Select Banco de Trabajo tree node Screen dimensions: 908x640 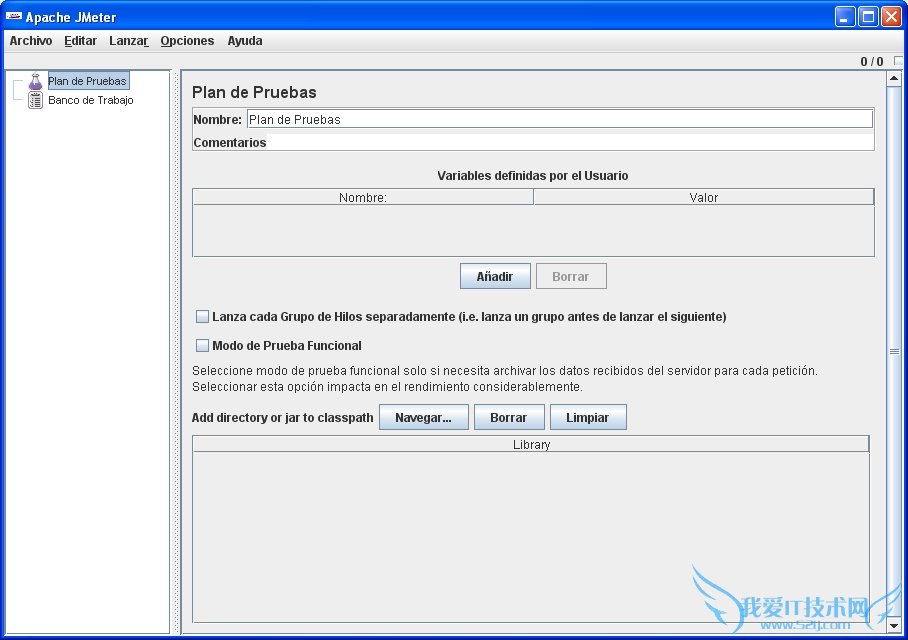pos(91,100)
